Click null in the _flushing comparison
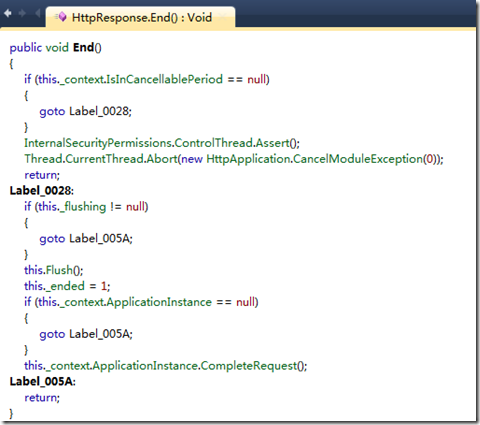The image size is (480, 425). [x=135, y=207]
